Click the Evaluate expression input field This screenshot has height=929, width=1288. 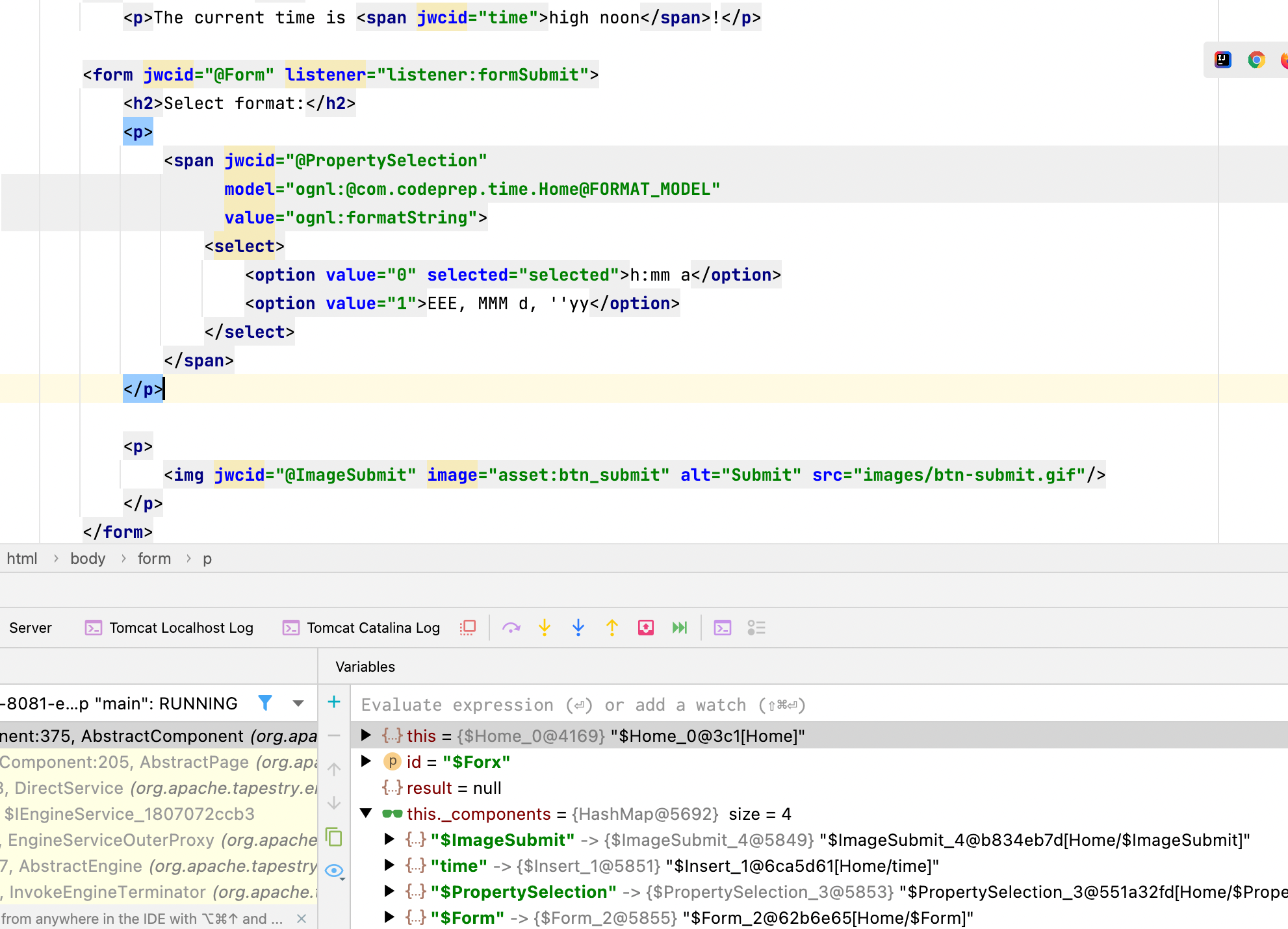tap(819, 704)
